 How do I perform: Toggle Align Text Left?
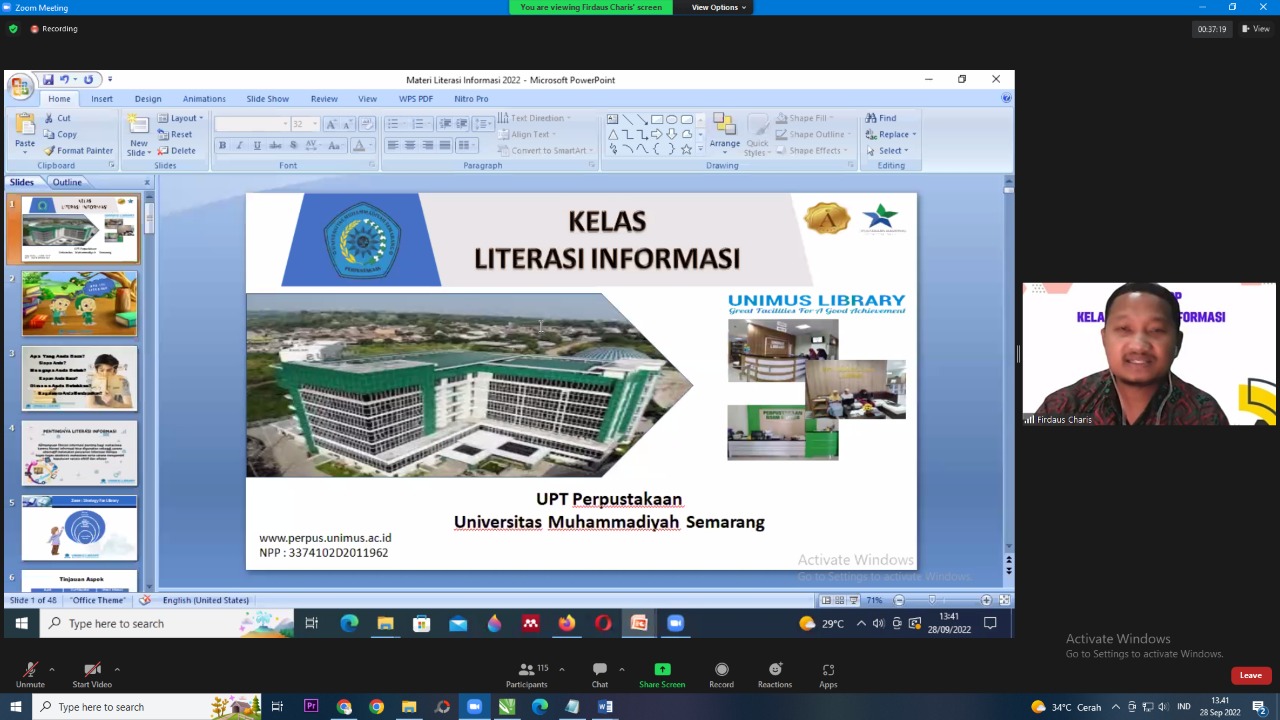[x=393, y=146]
